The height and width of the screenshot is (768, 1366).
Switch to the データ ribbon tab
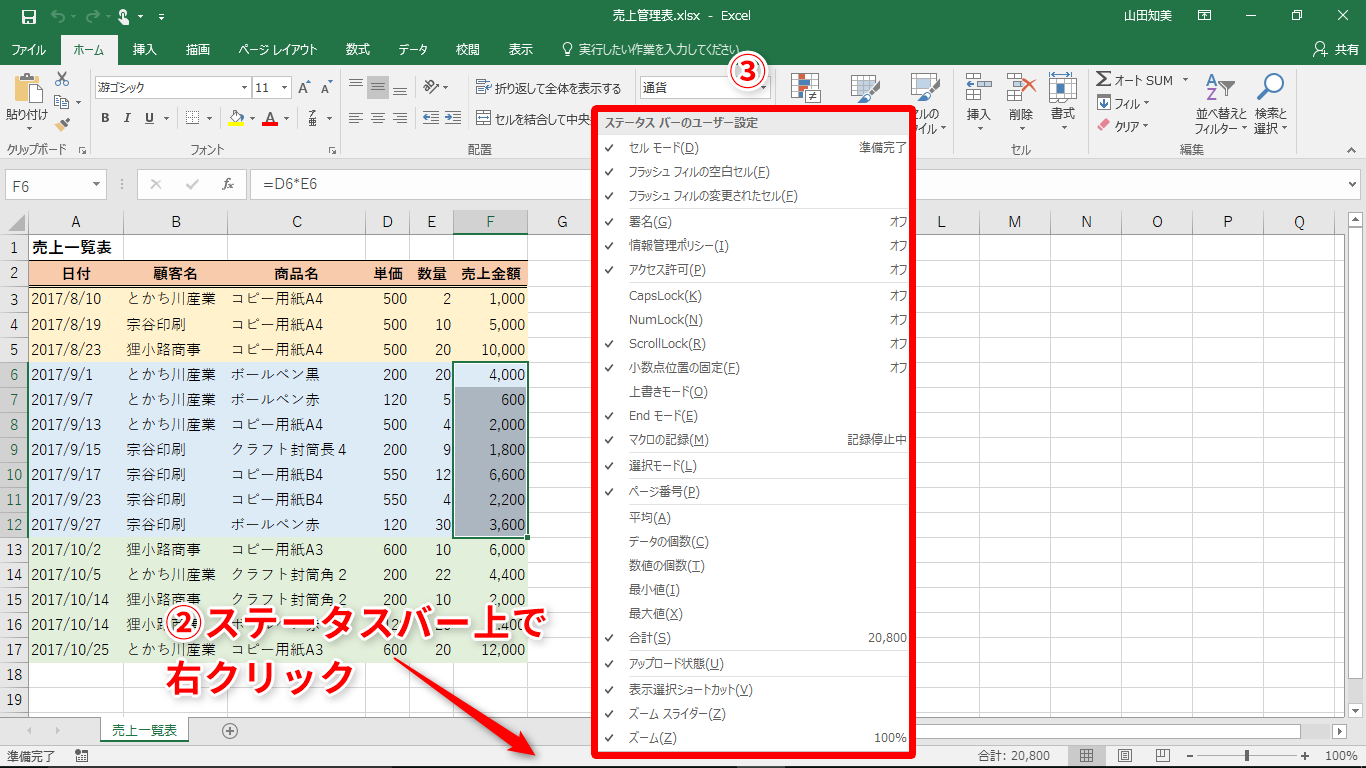(413, 49)
